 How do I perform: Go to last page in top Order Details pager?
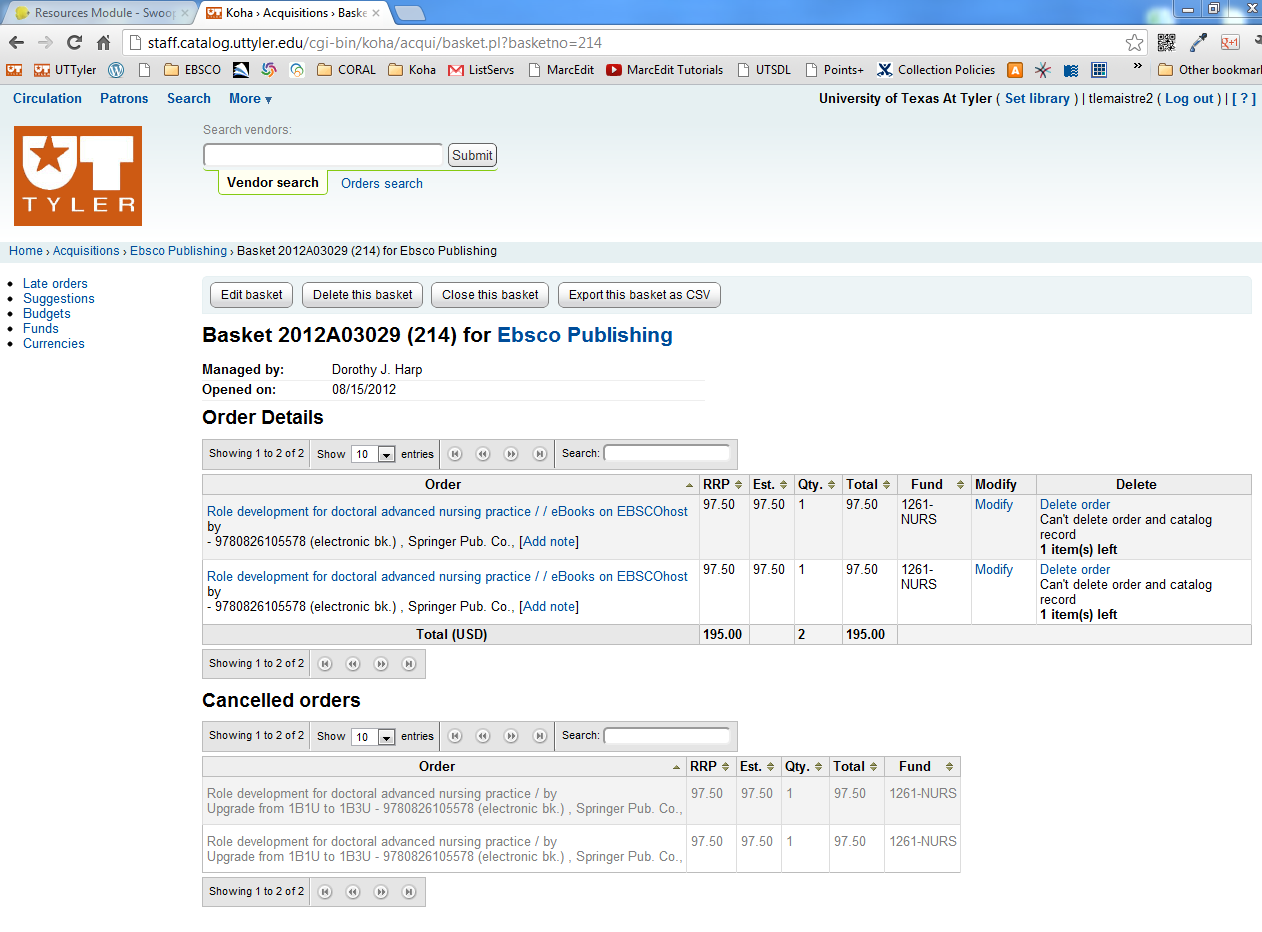[540, 454]
